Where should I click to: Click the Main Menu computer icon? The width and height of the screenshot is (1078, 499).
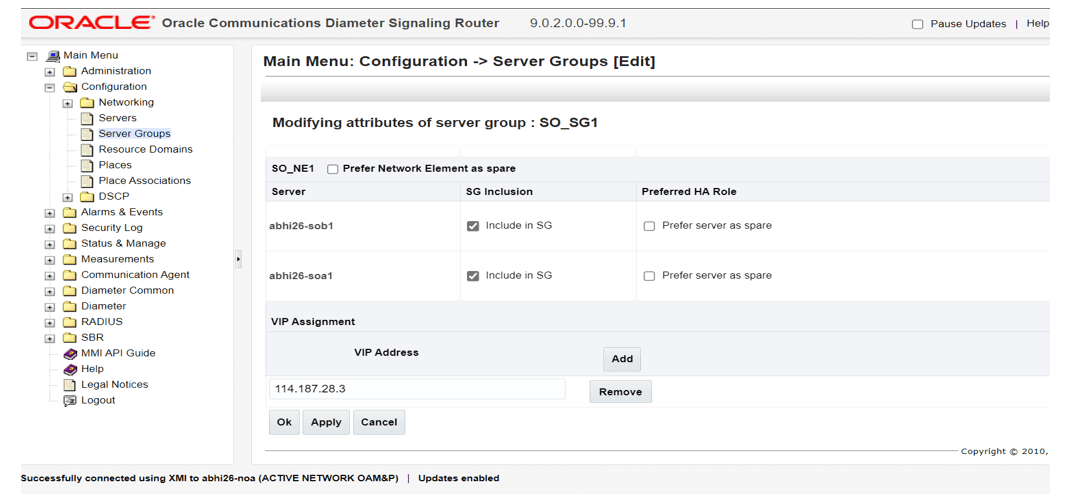coord(54,56)
